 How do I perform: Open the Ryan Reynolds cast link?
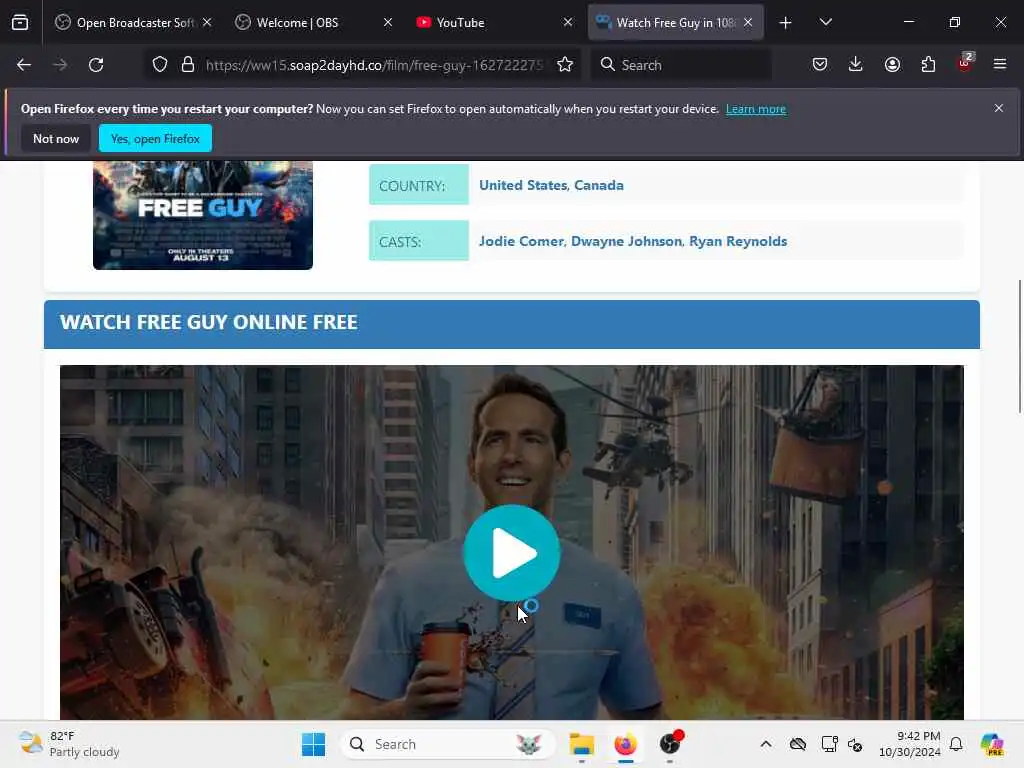tap(738, 241)
